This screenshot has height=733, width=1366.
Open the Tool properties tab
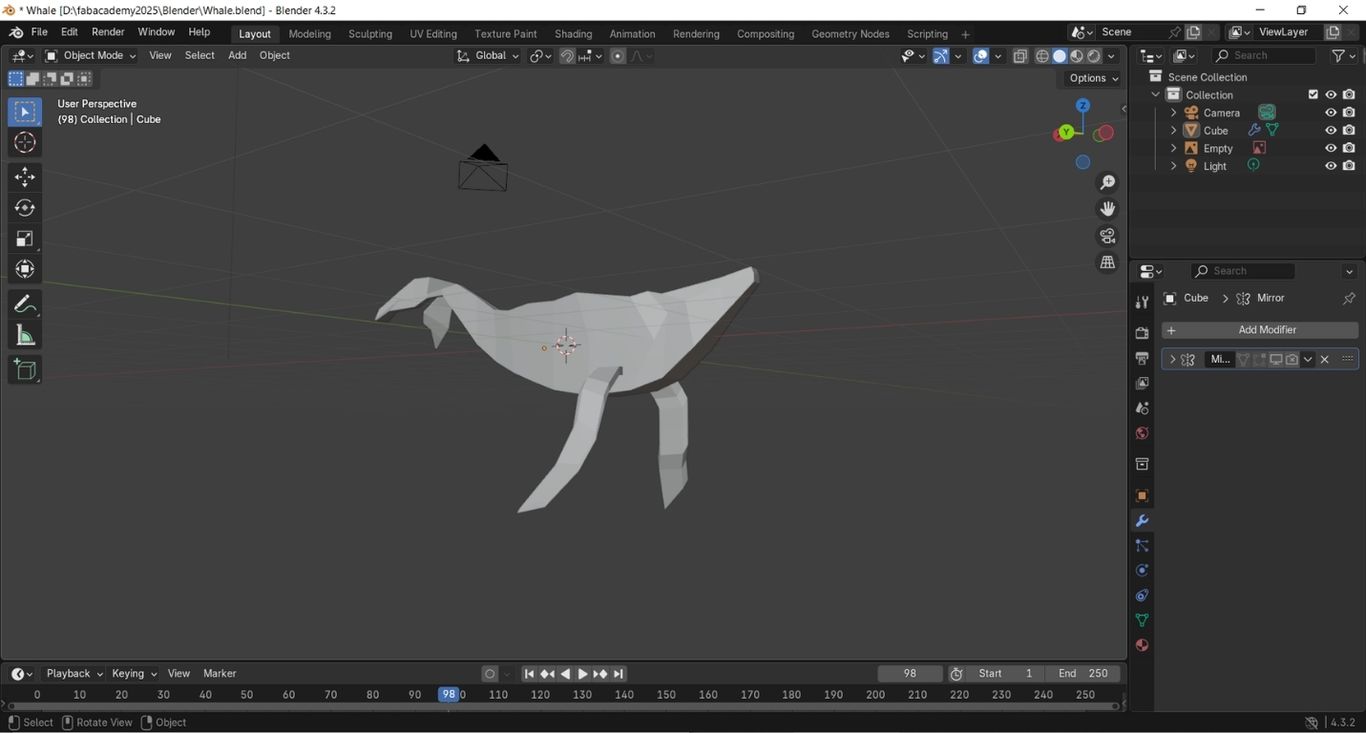[x=1142, y=302]
